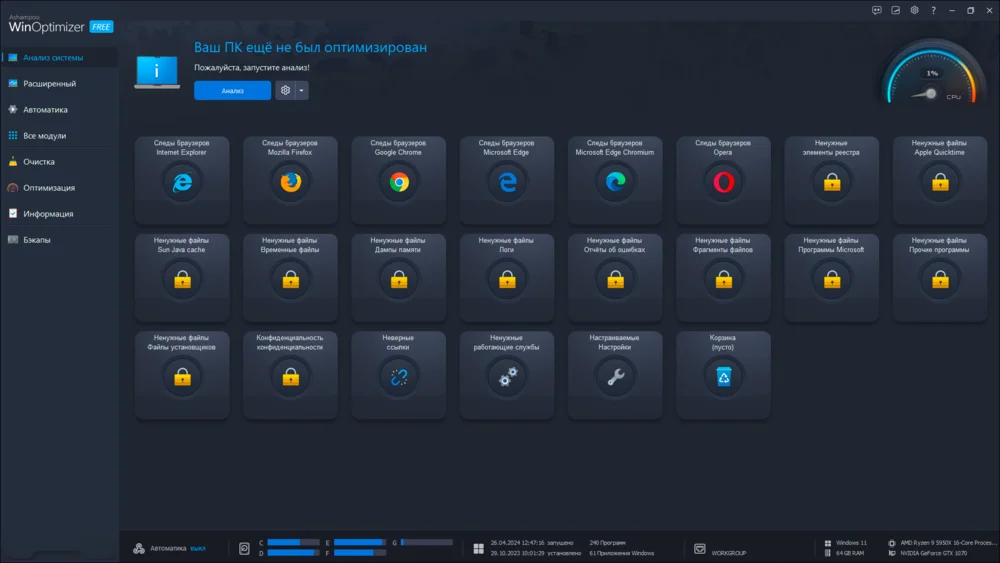
Task: Click the laptop info icon
Action: click(157, 71)
